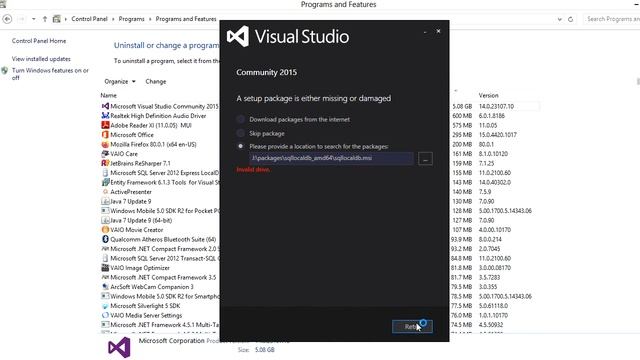The width and height of the screenshot is (640, 360).
Task: Click the Retry button in Visual Studio setup
Action: point(412,327)
